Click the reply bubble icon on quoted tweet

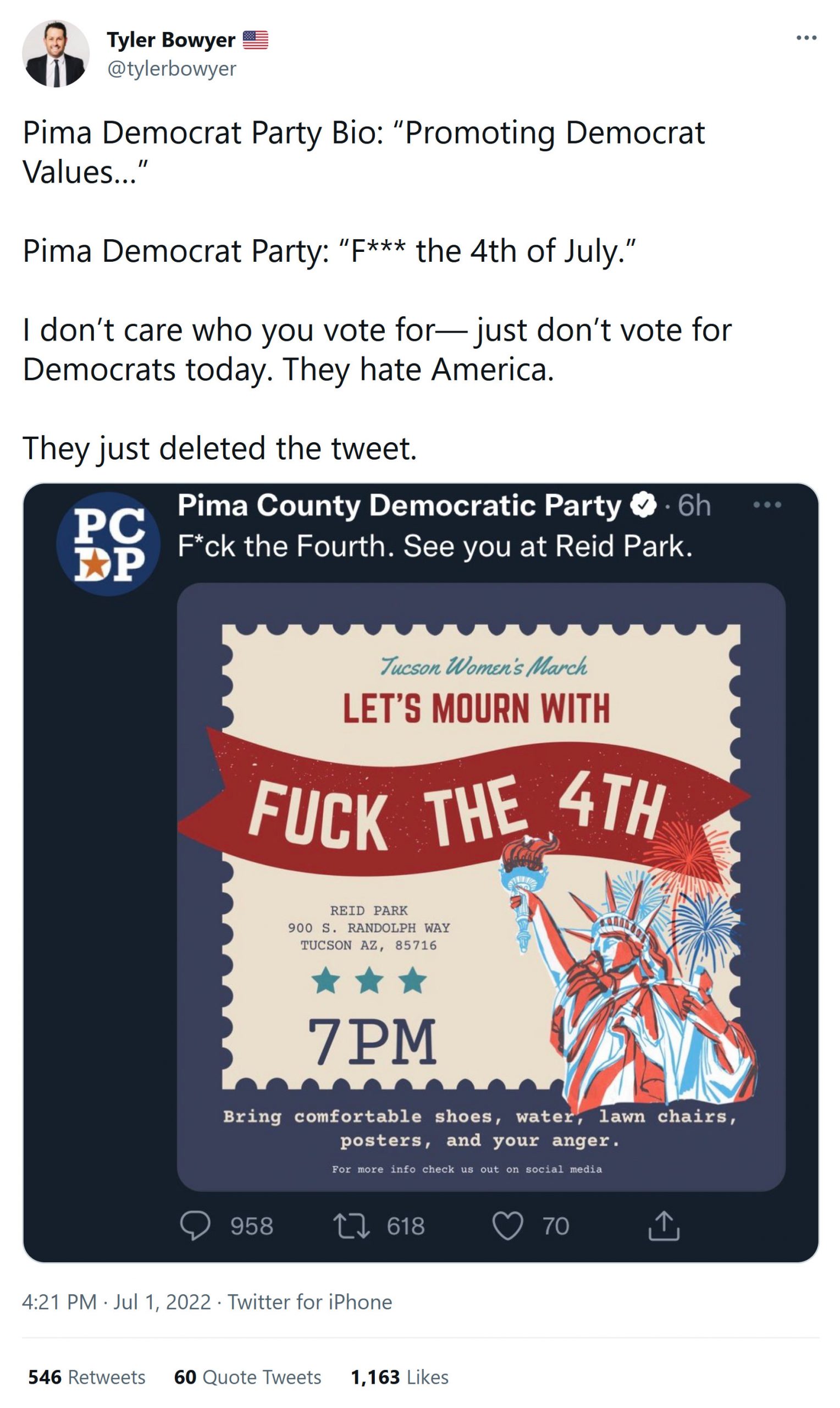pyautogui.click(x=195, y=1226)
